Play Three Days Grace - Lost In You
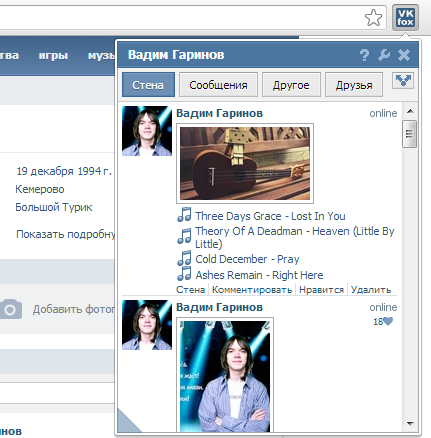Screen dimensions: 431x438 click(x=270, y=216)
